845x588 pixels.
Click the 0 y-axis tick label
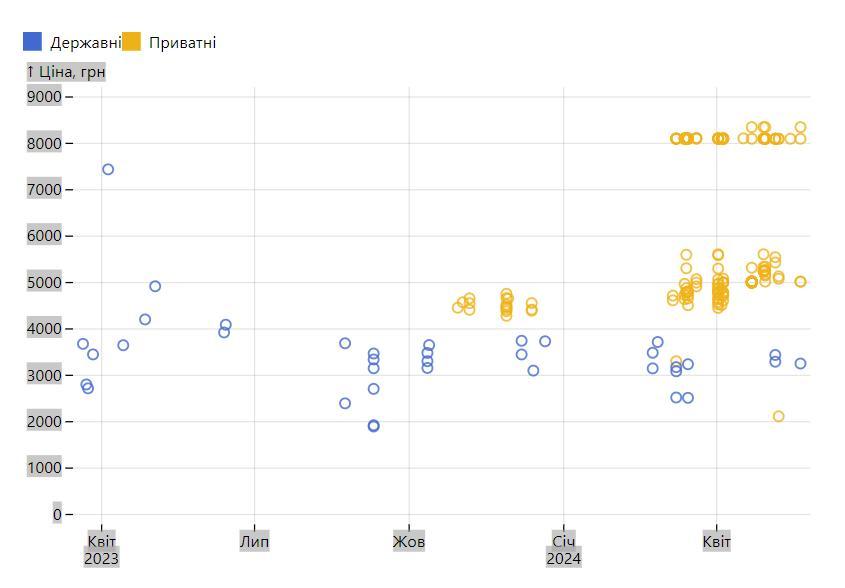pos(57,515)
